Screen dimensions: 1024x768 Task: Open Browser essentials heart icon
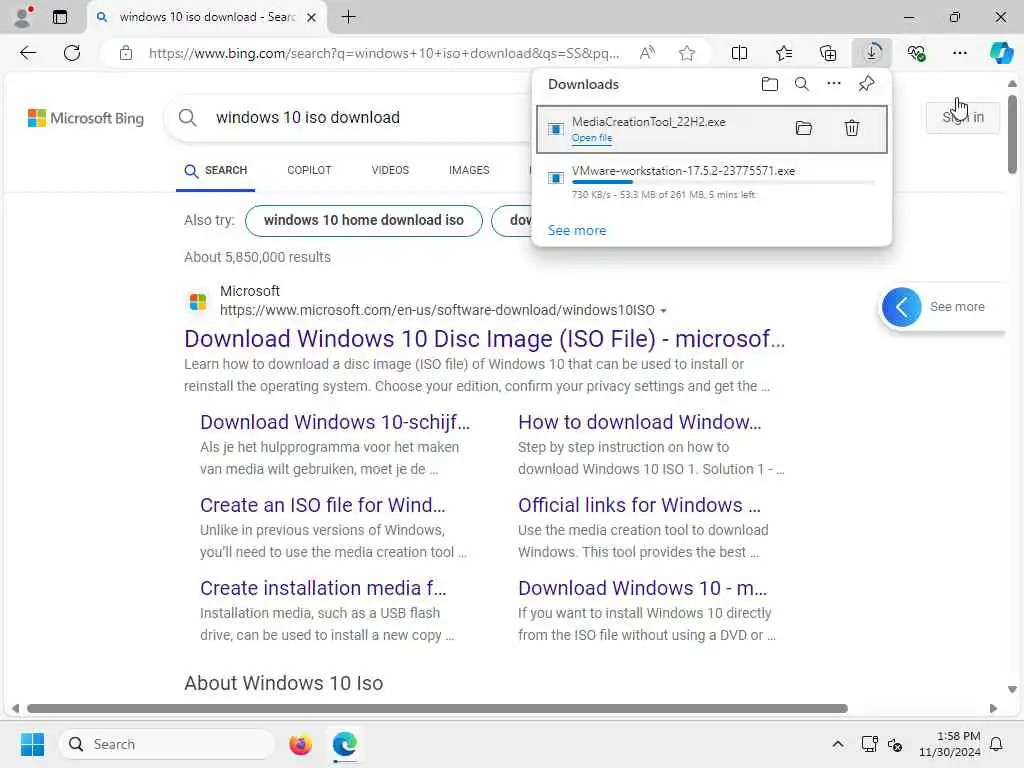coord(916,53)
